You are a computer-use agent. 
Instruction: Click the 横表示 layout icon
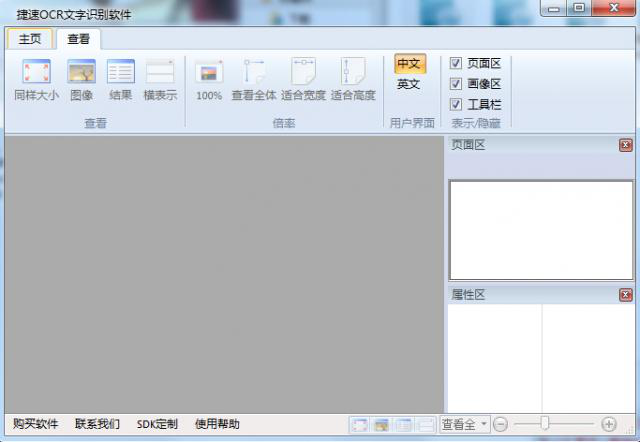point(160,80)
